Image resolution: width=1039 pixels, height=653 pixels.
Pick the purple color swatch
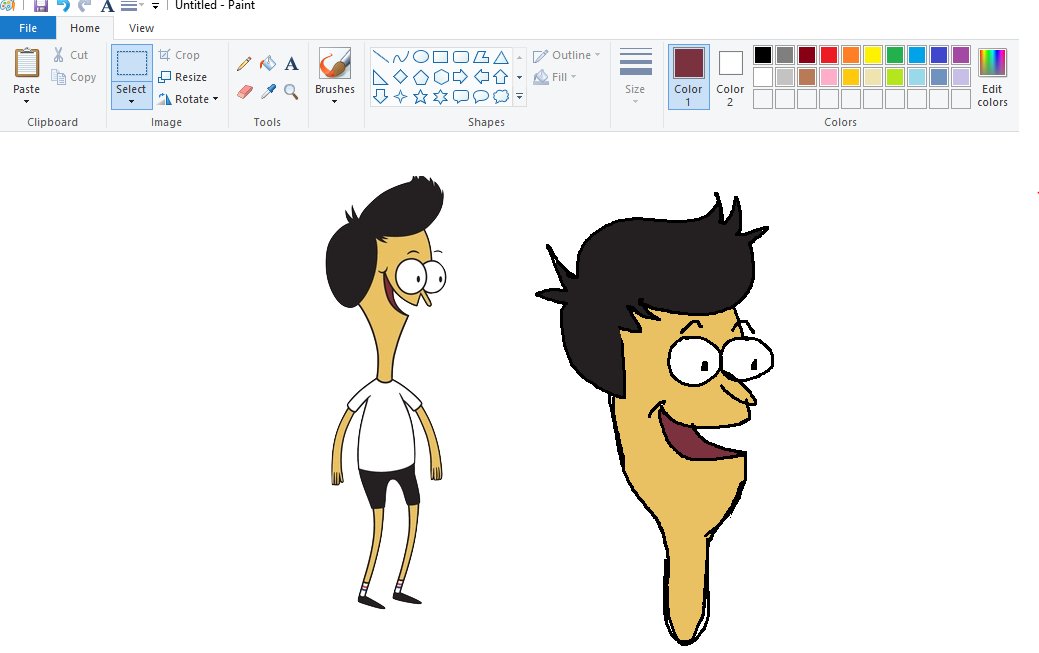click(x=961, y=55)
